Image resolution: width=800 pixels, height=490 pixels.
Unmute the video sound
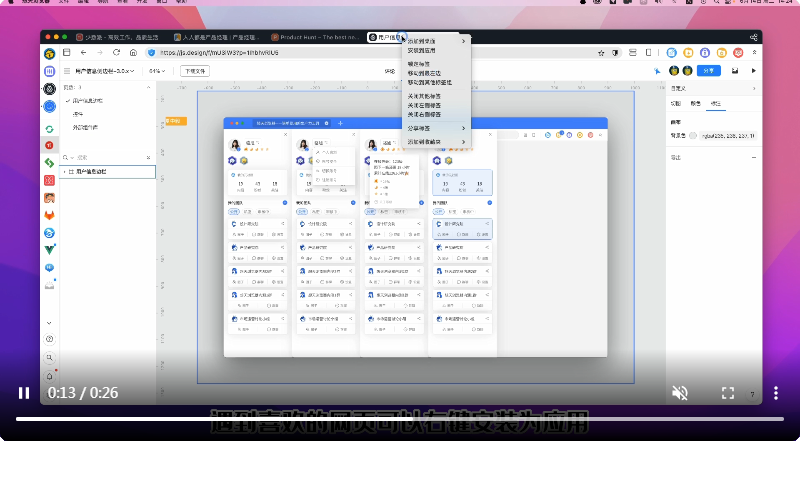pos(680,393)
